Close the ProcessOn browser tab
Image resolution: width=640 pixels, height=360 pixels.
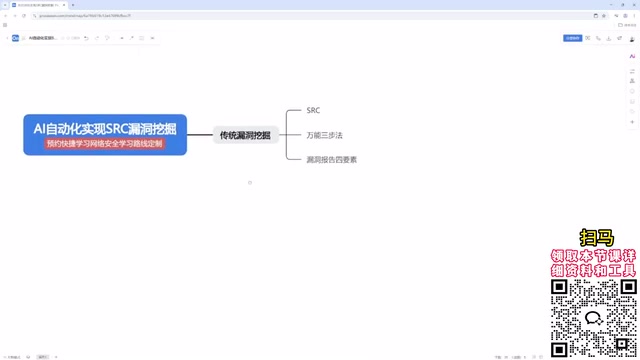(x=64, y=5)
